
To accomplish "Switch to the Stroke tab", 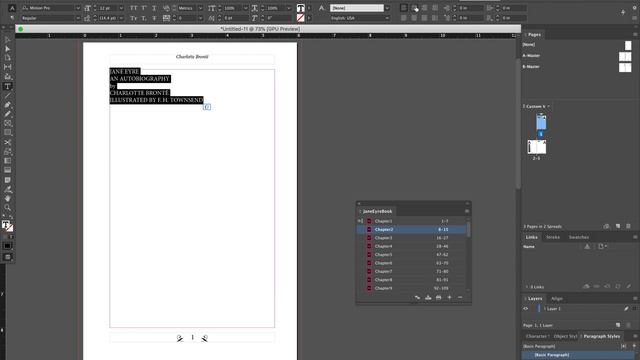I will pyautogui.click(x=553, y=237).
